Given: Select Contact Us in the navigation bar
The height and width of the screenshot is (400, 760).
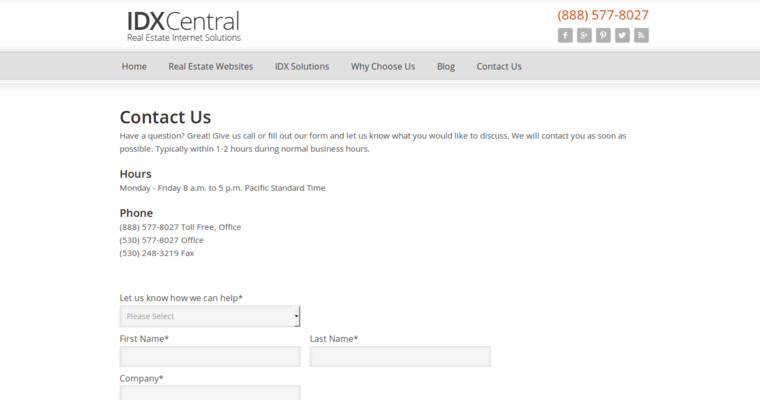Looking at the screenshot, I should click(x=499, y=66).
